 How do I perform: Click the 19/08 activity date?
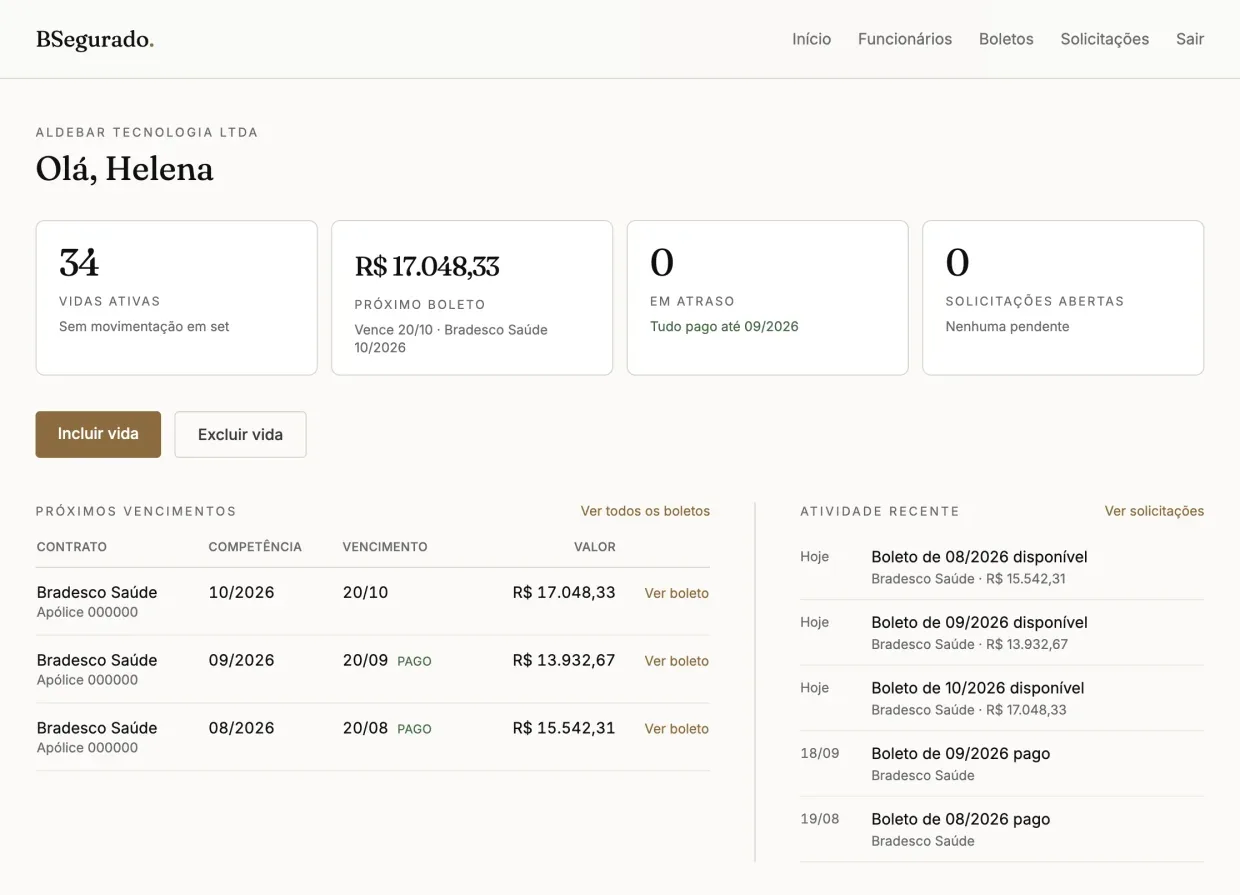[x=820, y=819]
